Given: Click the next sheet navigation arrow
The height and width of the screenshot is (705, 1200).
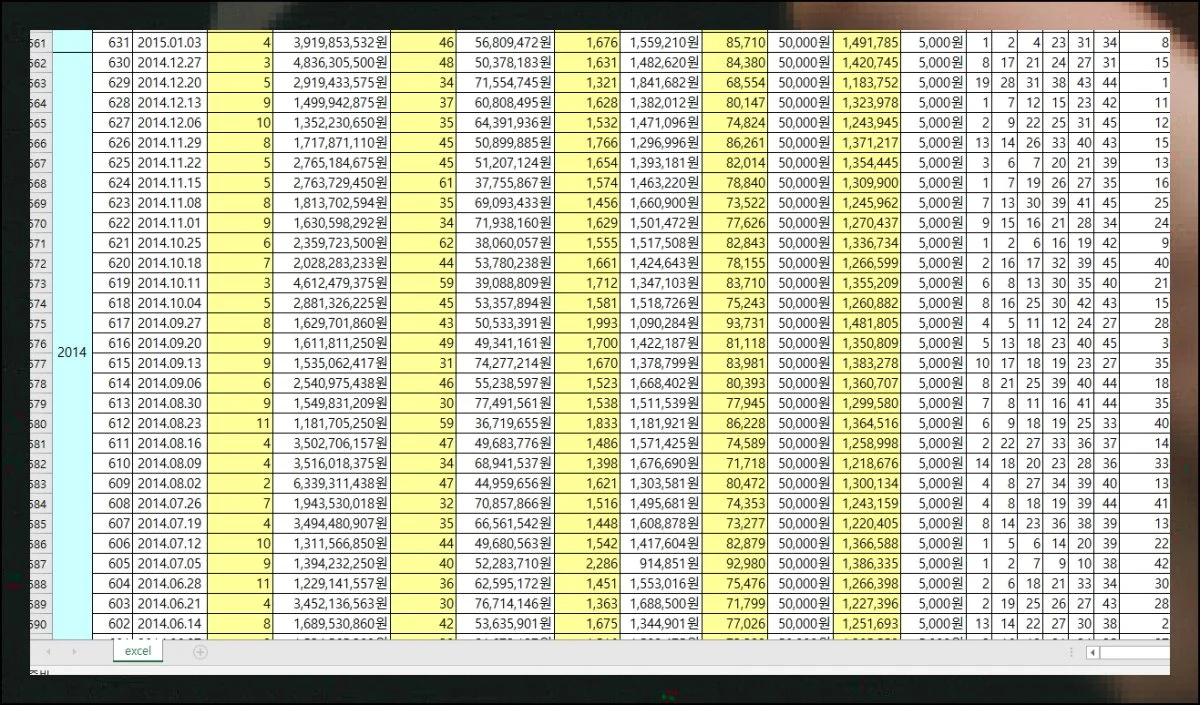Looking at the screenshot, I should 74,652.
